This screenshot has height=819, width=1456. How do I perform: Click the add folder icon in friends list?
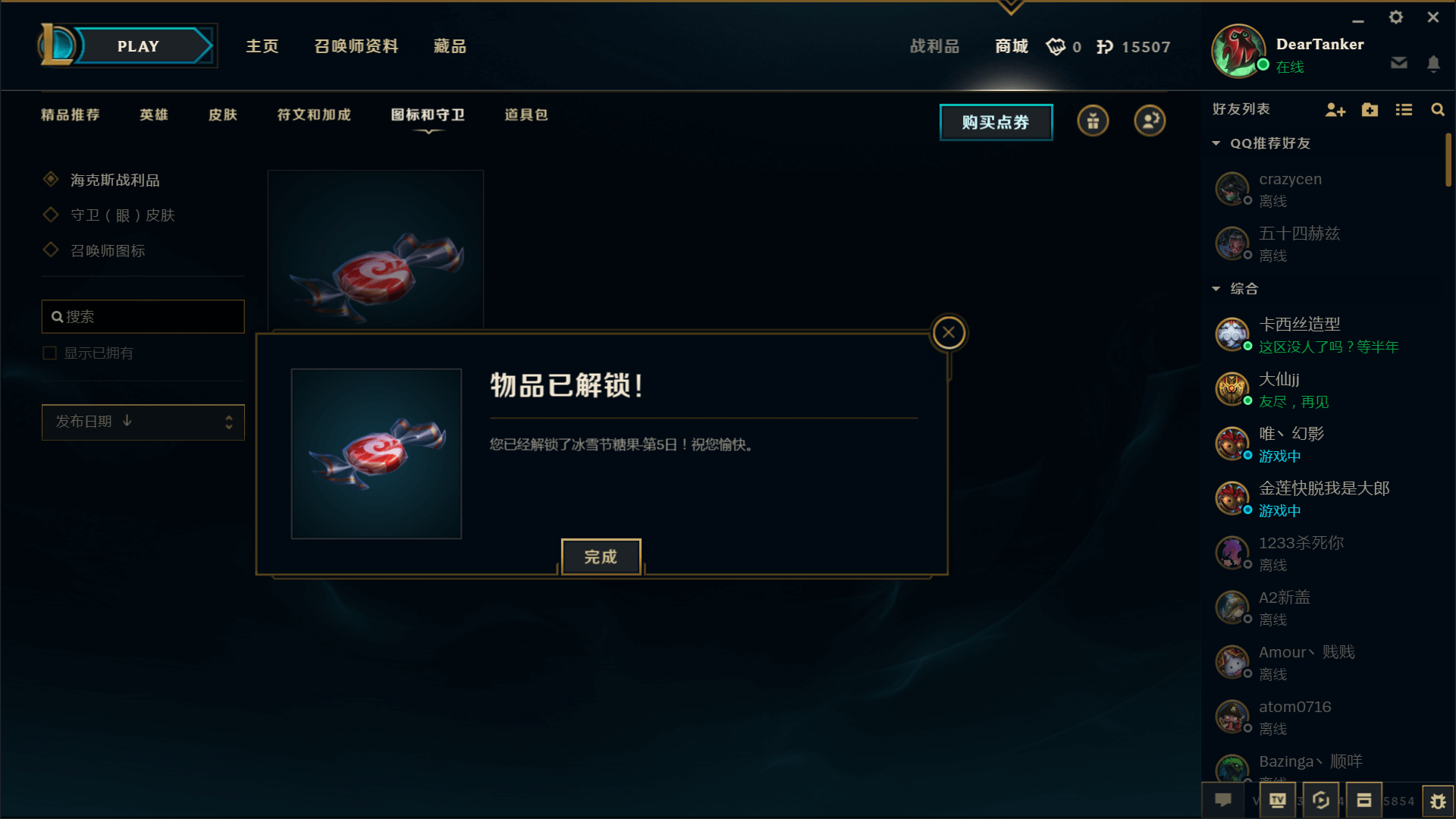coord(1370,110)
